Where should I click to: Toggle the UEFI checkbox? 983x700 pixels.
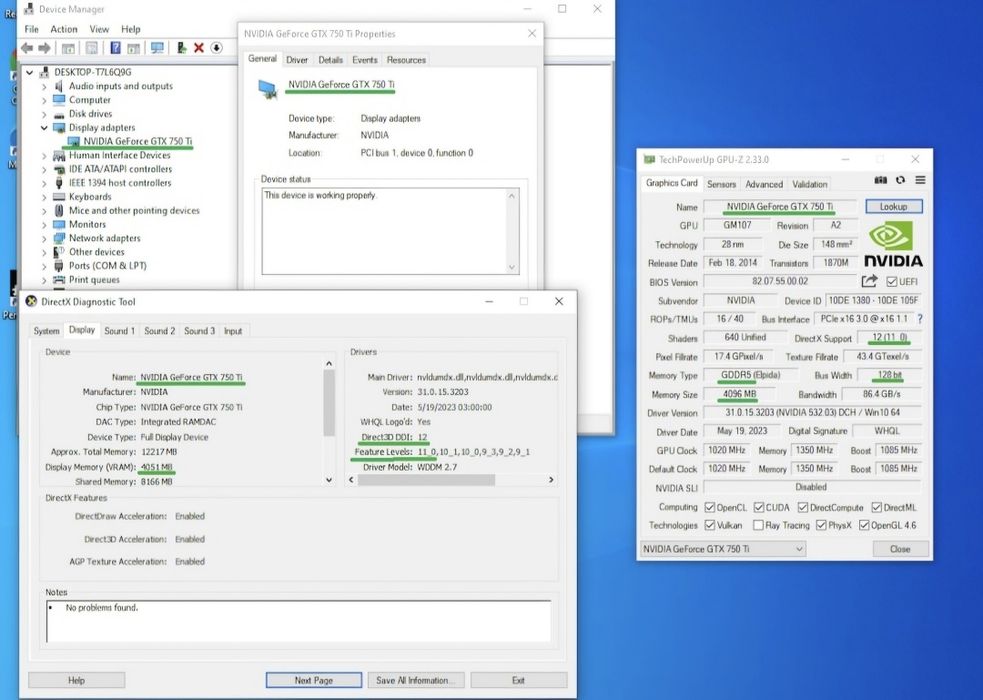[890, 282]
